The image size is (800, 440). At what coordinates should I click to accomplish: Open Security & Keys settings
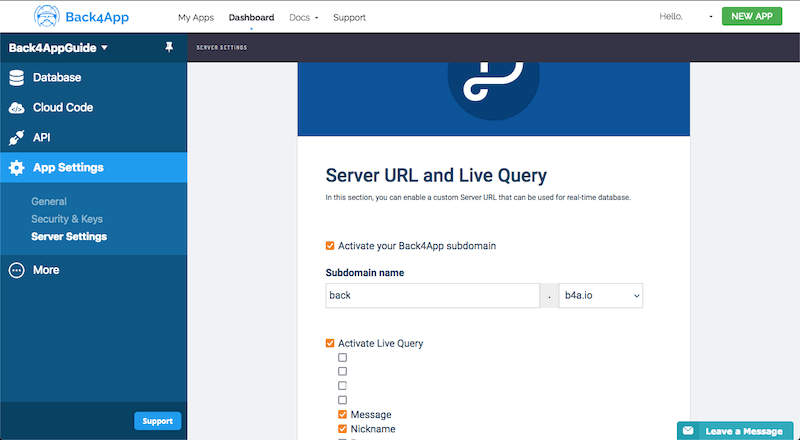coord(67,219)
